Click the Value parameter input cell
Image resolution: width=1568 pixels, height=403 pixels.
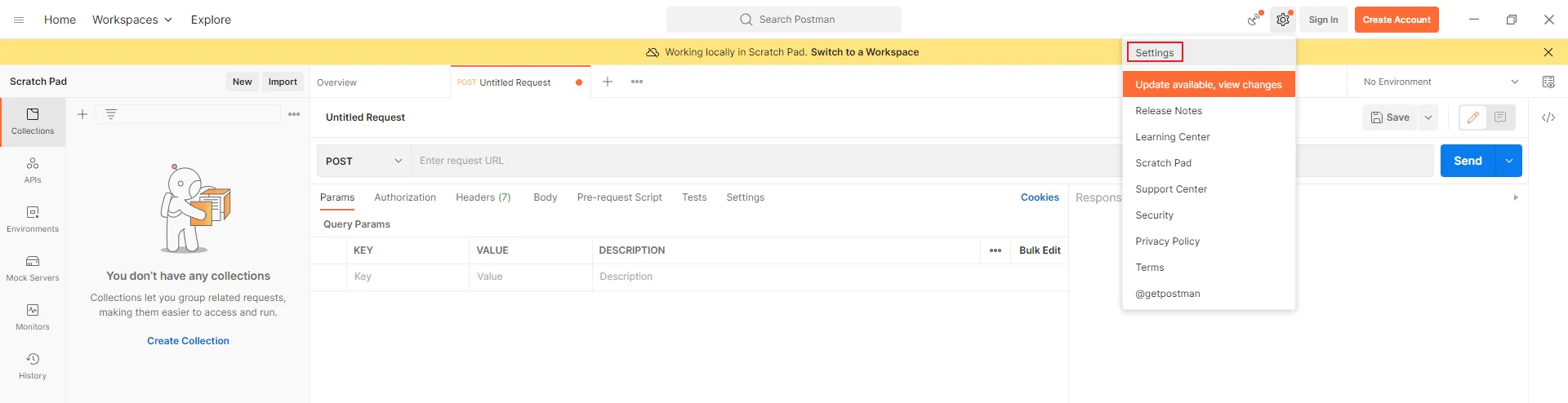(531, 277)
